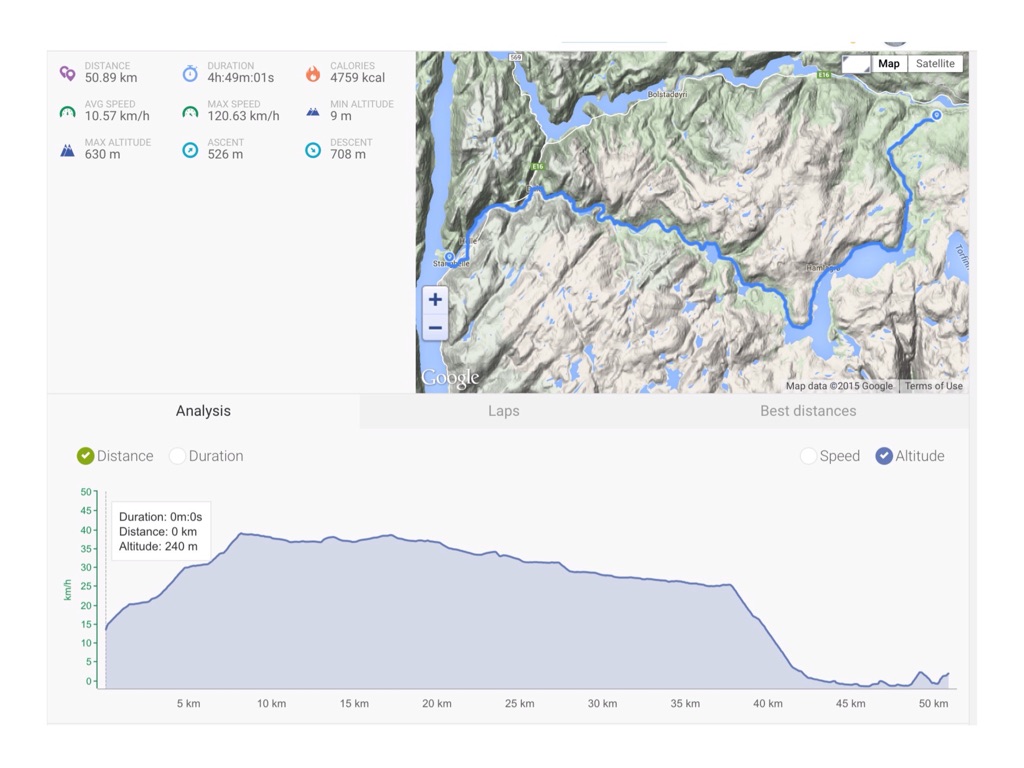The width and height of the screenshot is (1024, 768).
Task: Zoom out on the map
Action: (x=435, y=328)
